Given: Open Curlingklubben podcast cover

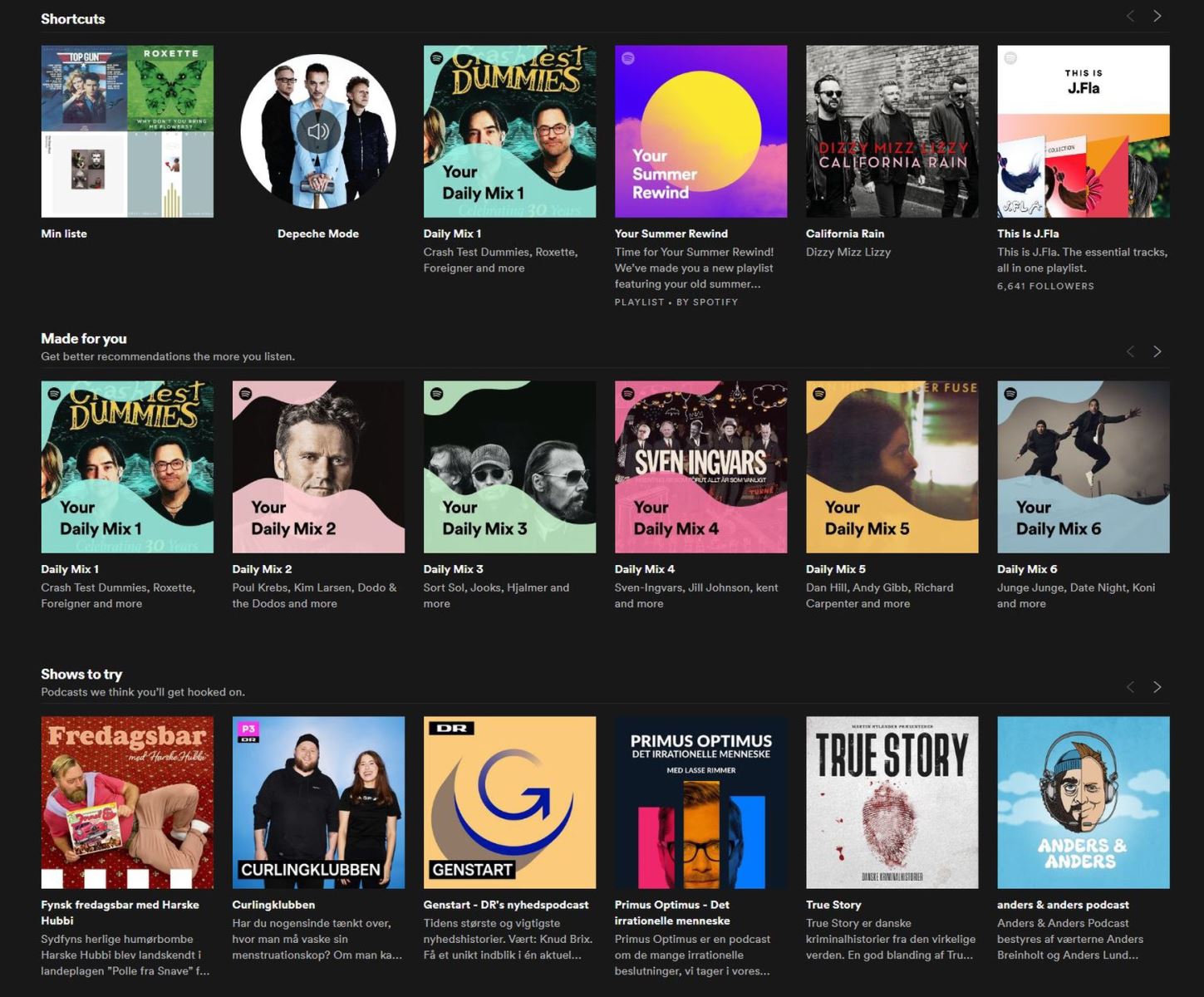Looking at the screenshot, I should click(318, 803).
